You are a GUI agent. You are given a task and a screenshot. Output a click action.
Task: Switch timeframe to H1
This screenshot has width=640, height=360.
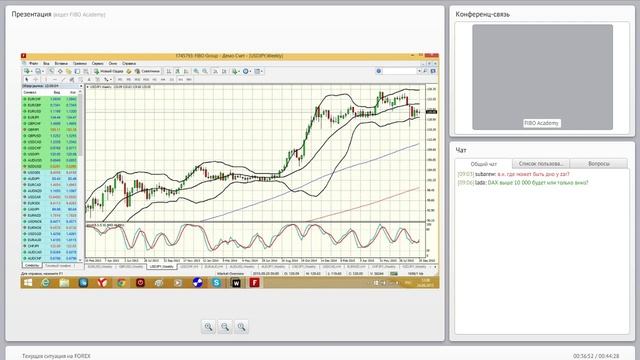pos(154,80)
